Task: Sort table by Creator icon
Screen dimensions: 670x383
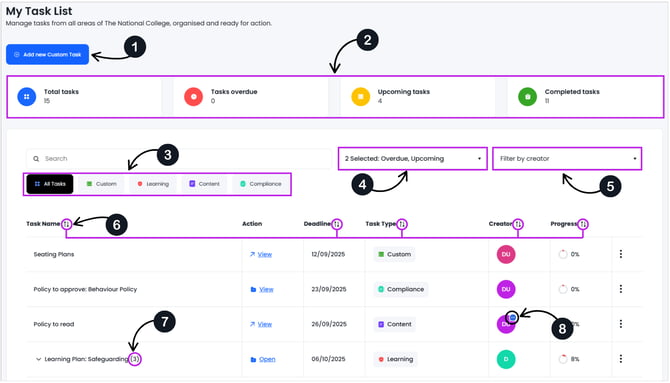Action: pos(518,224)
